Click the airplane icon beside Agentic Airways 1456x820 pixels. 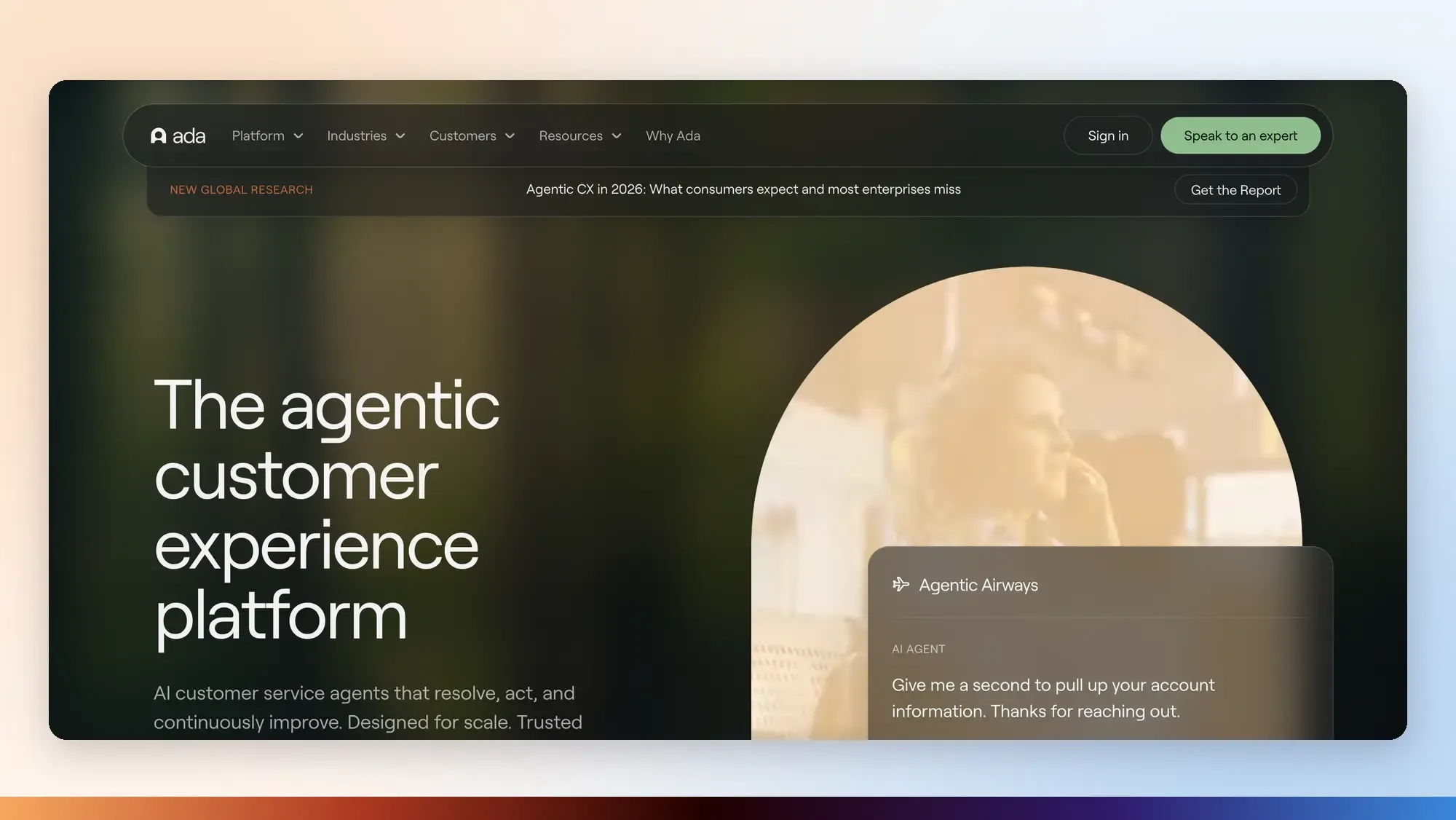click(x=901, y=585)
